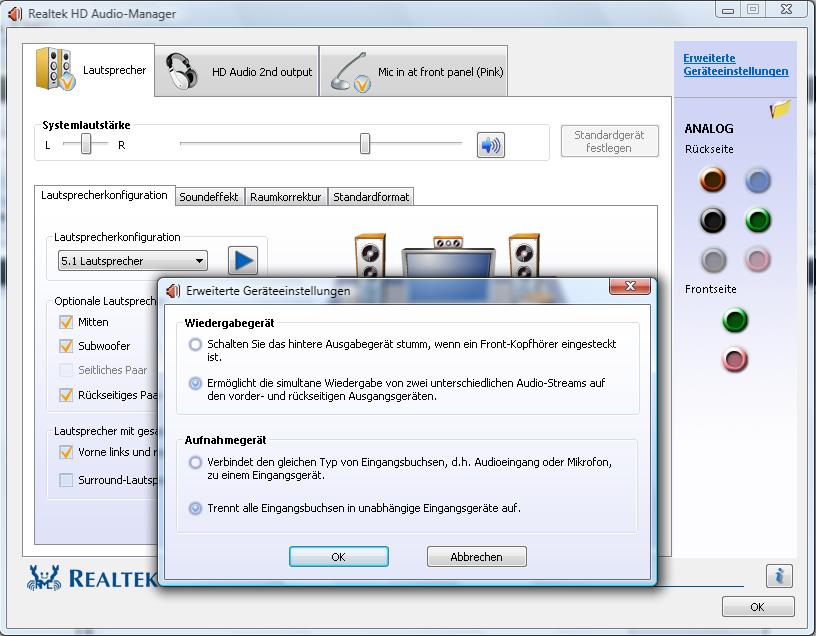Image resolution: width=816 pixels, height=636 pixels.
Task: Click the green front panel jack
Action: pos(734,320)
